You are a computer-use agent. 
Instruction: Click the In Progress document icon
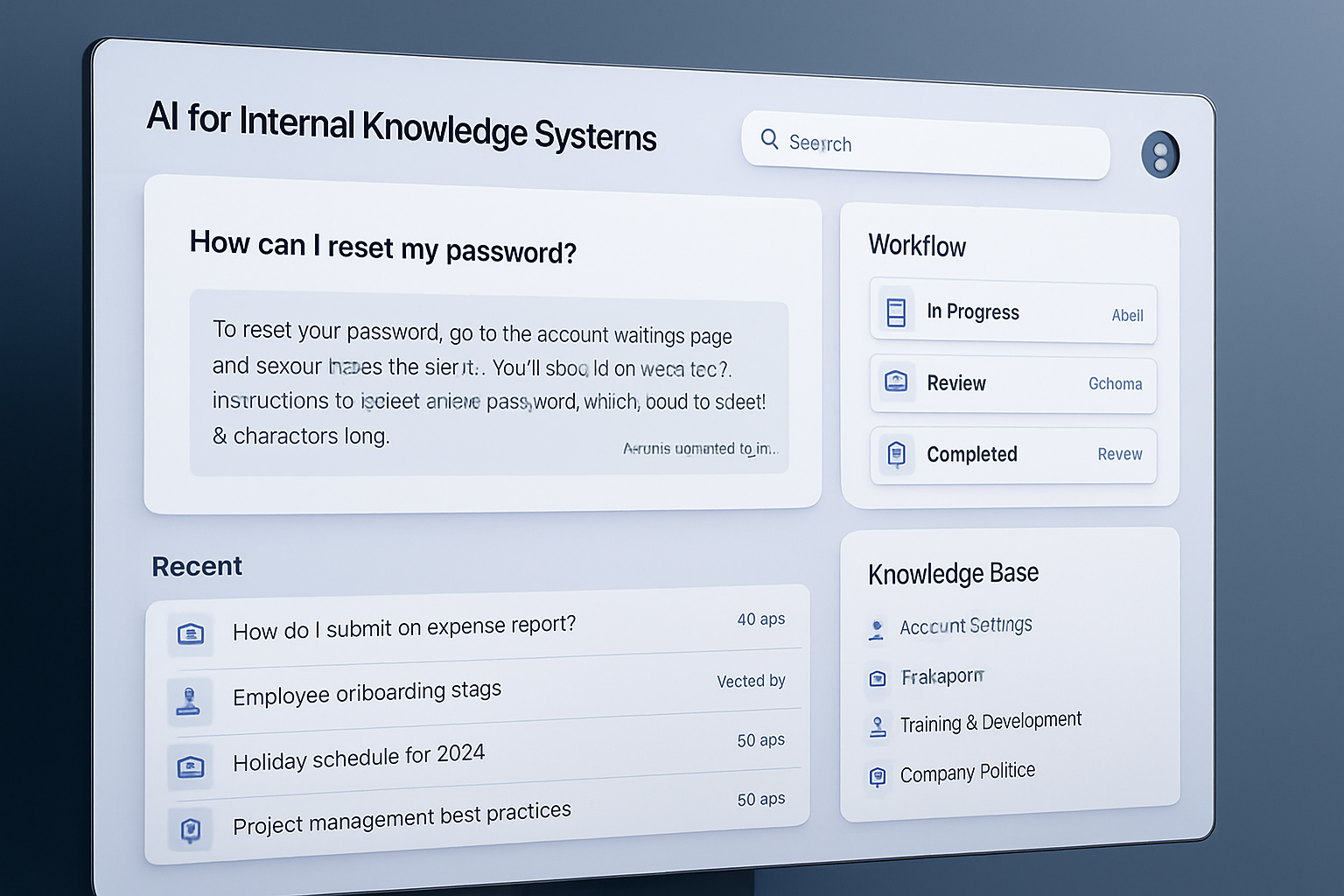(896, 311)
